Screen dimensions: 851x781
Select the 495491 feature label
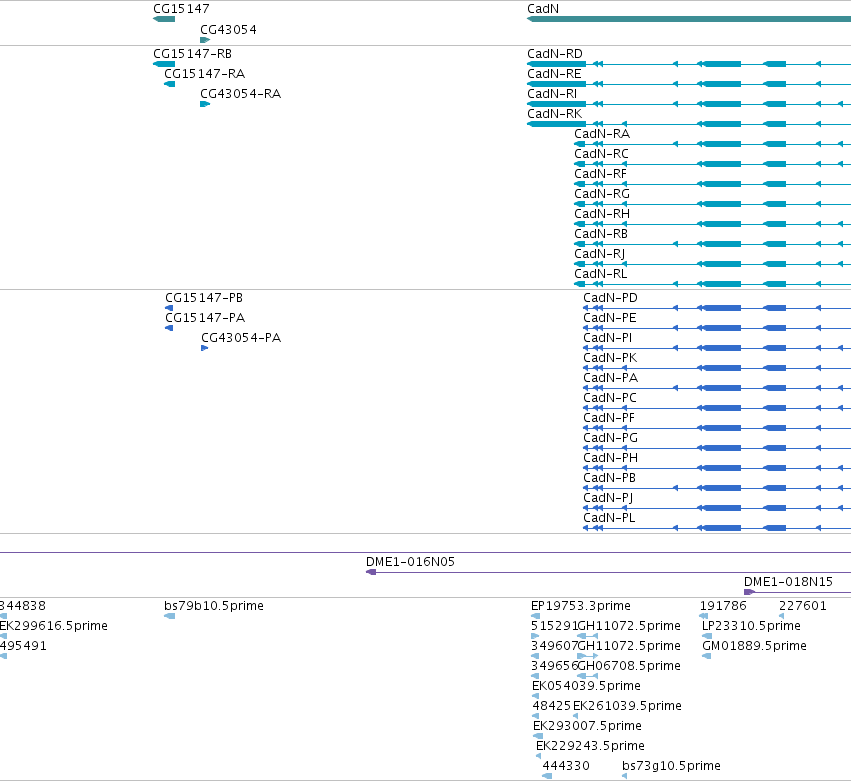click(x=23, y=646)
